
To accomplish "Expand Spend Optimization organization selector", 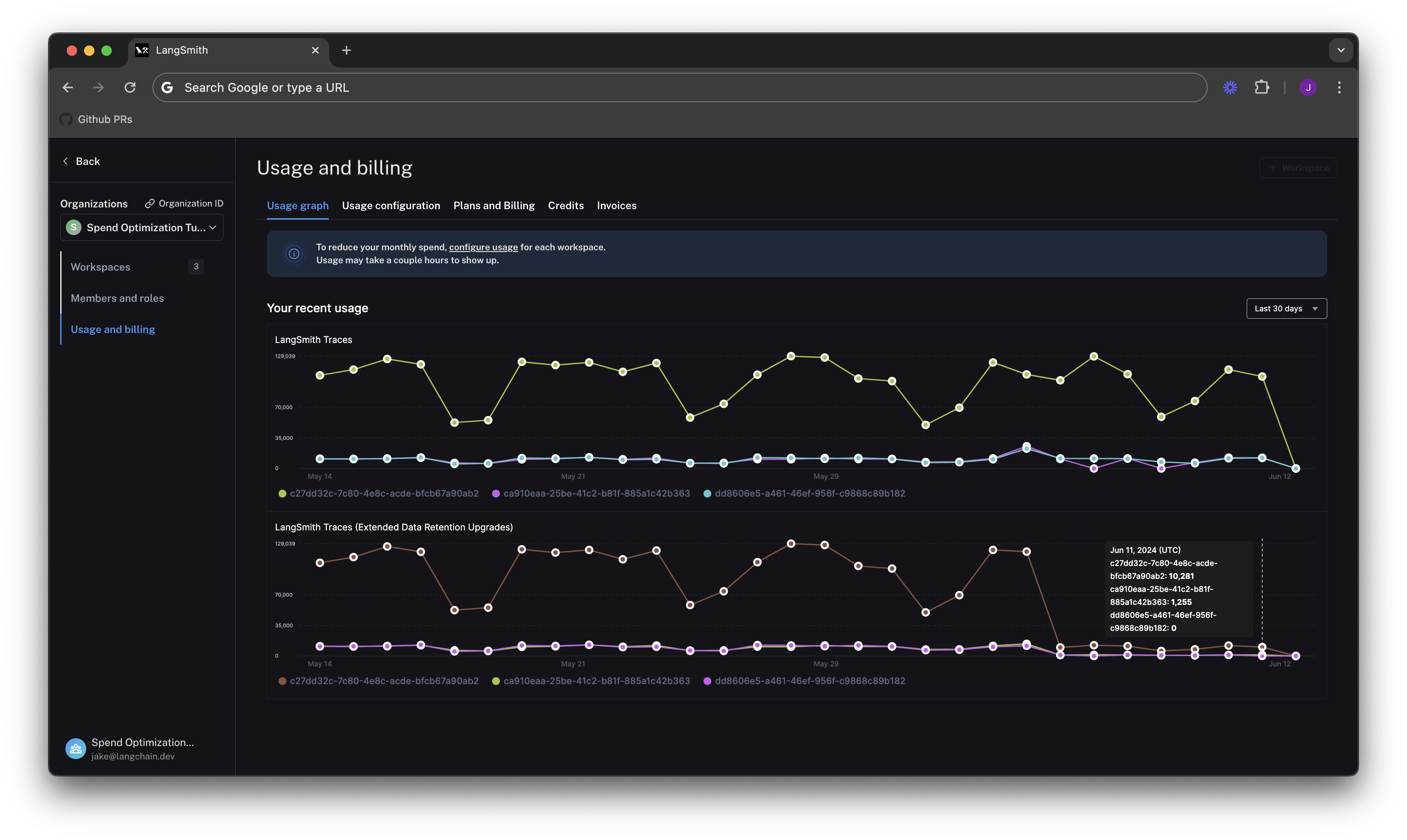I will (142, 228).
